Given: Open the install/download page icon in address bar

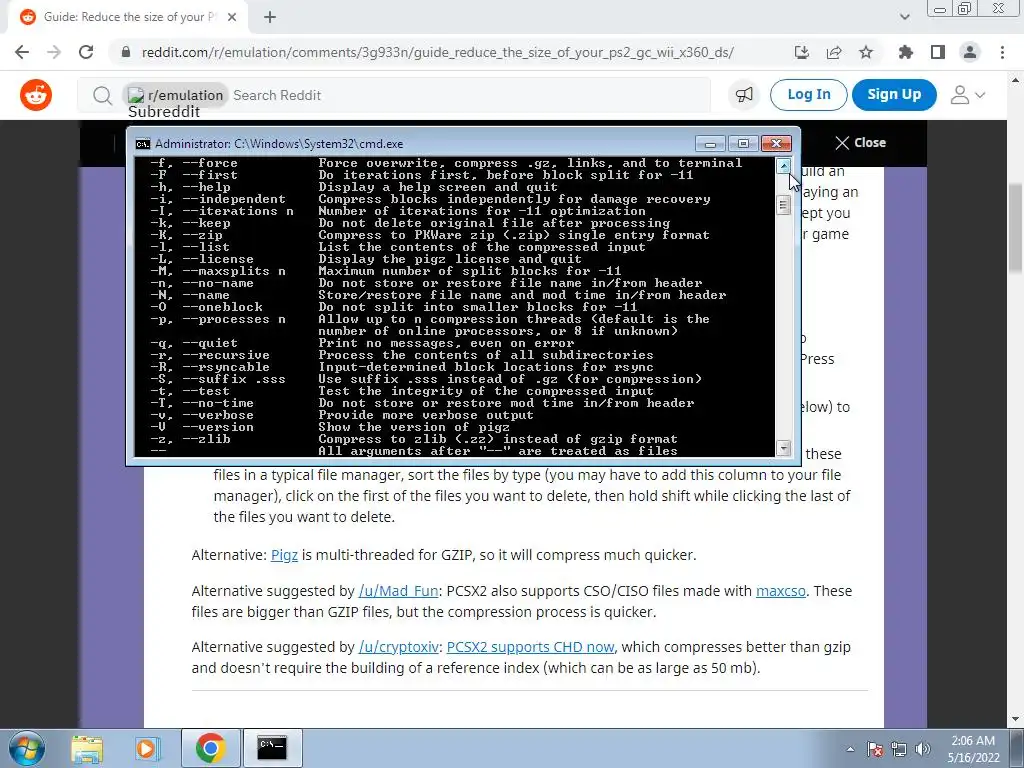Looking at the screenshot, I should pos(801,52).
